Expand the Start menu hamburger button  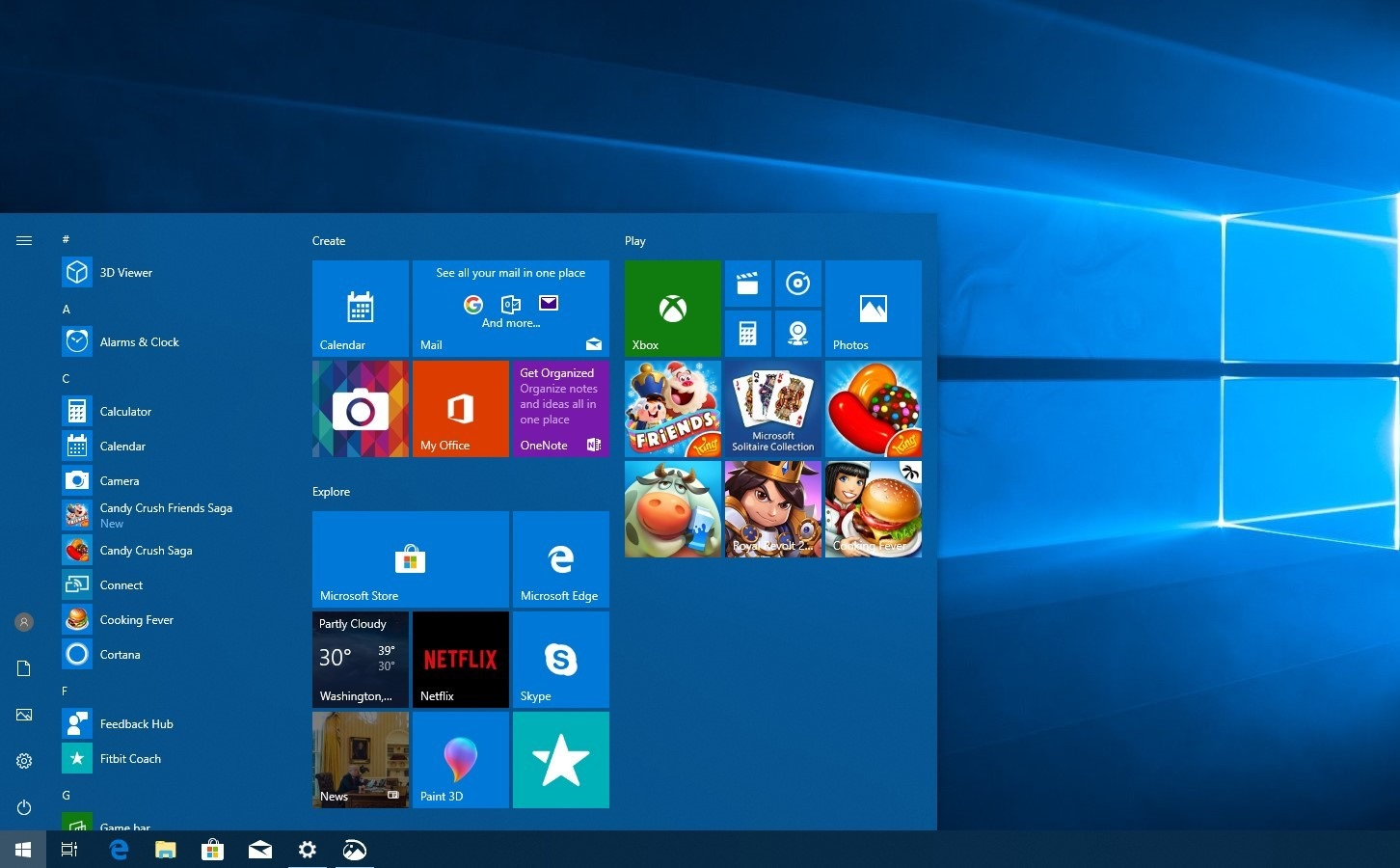pyautogui.click(x=24, y=240)
